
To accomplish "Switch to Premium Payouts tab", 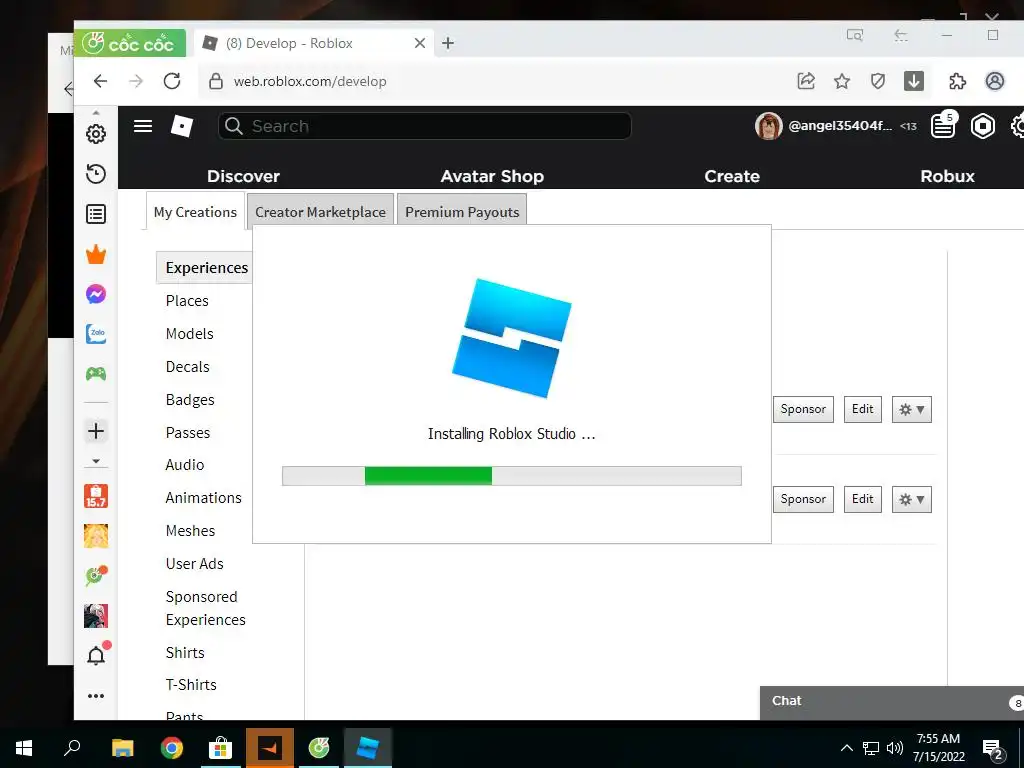I will [462, 212].
